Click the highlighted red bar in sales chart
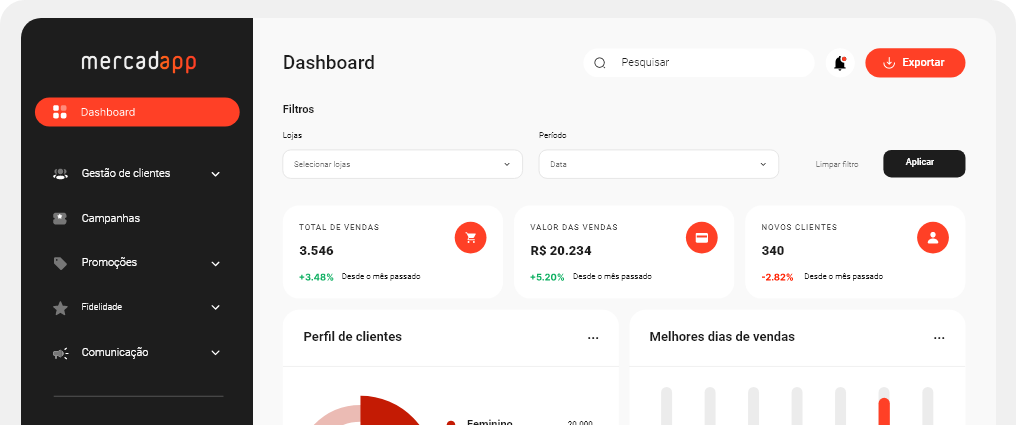 (x=884, y=411)
